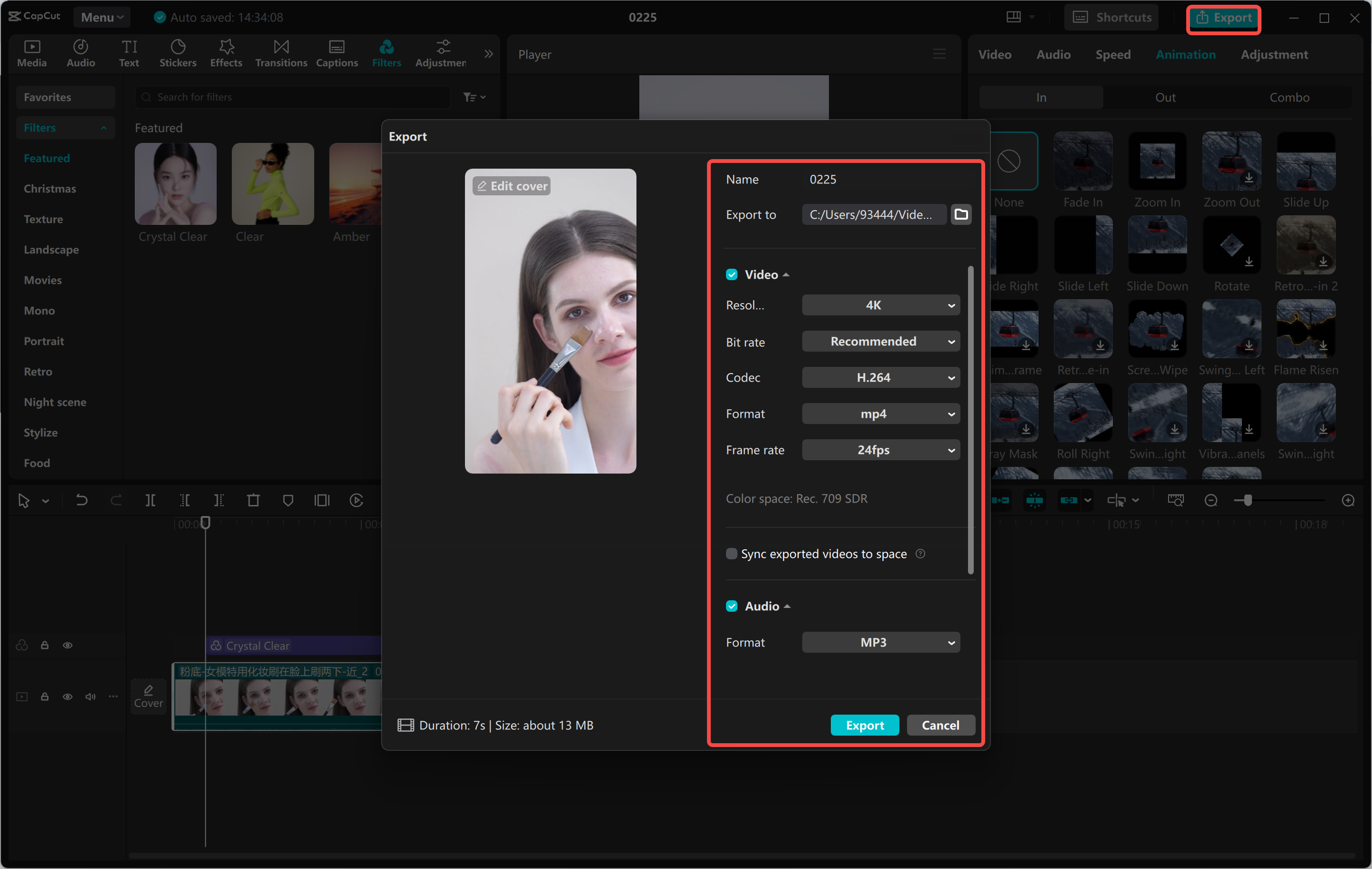Screen dimensions: 1372x869
Task: Split the clip at the playhead
Action: pos(151,500)
